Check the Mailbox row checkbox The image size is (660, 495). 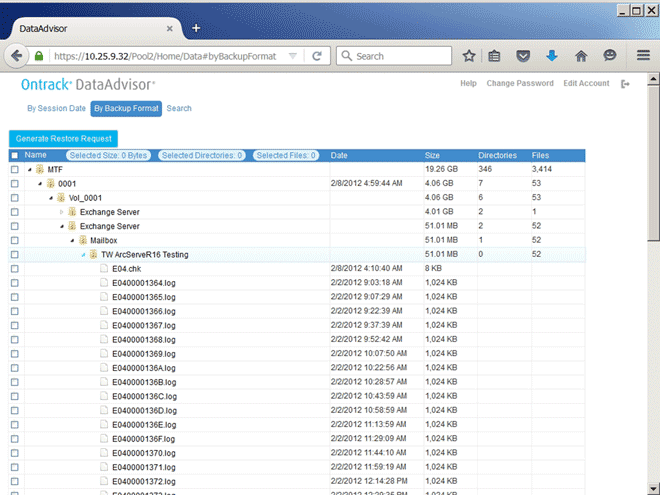15,240
